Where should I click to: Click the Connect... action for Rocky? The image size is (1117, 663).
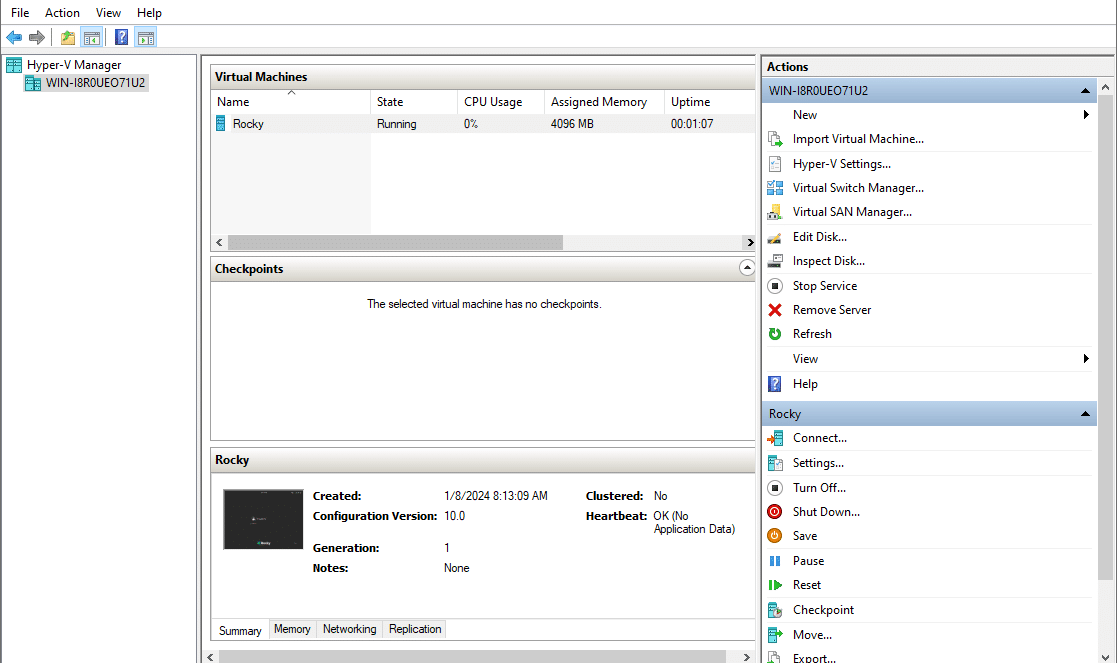click(x=820, y=438)
